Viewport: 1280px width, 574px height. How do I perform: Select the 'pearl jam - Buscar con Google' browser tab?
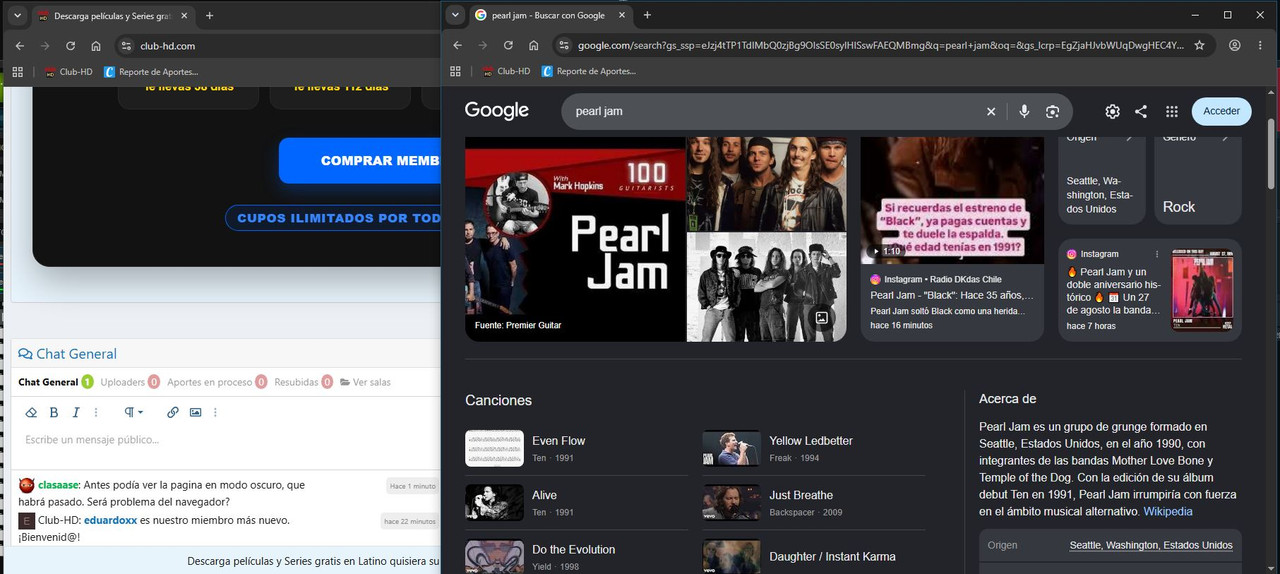point(548,15)
